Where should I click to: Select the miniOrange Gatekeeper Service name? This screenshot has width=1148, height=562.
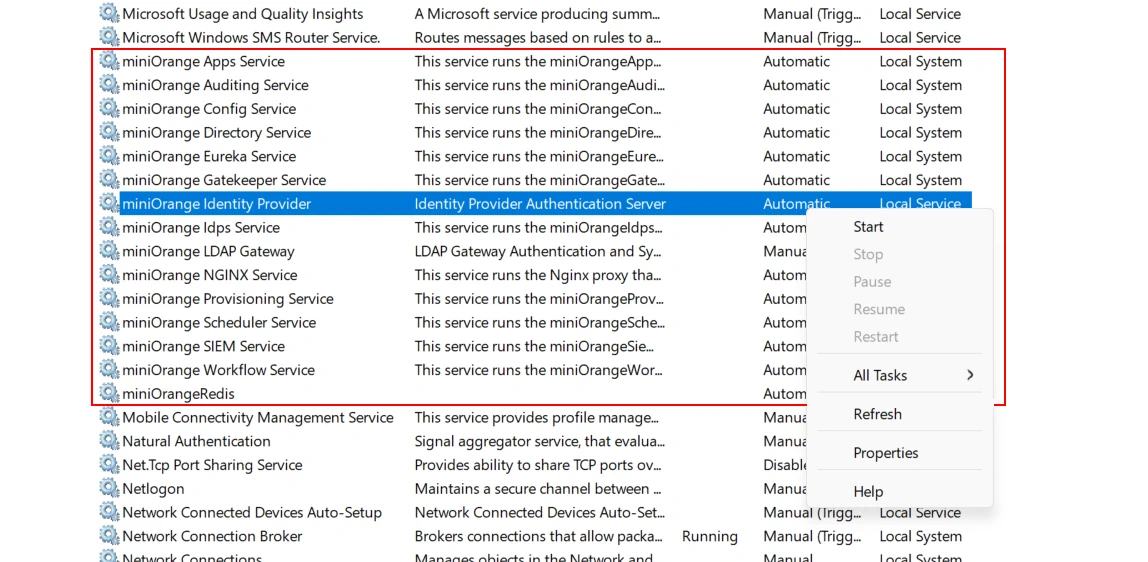click(224, 180)
